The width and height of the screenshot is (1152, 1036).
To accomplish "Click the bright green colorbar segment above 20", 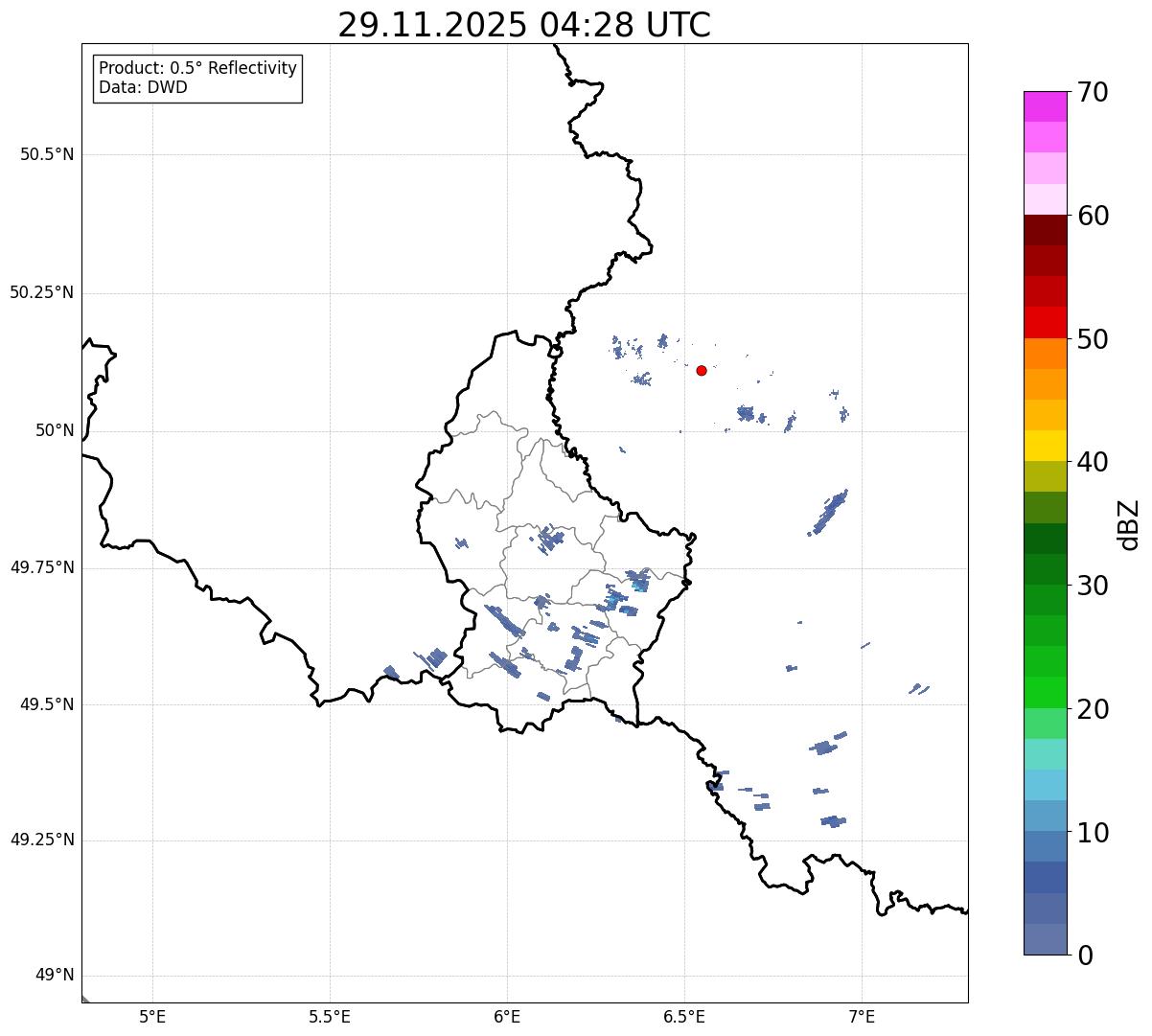I will pyautogui.click(x=1045, y=692).
